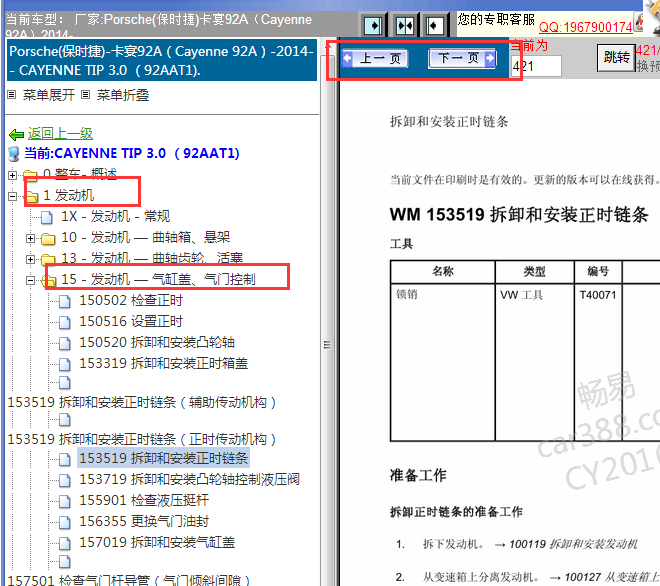The image size is (660, 586).
Task: Click 返回上一级 to go back a level
Action: pos(60,133)
